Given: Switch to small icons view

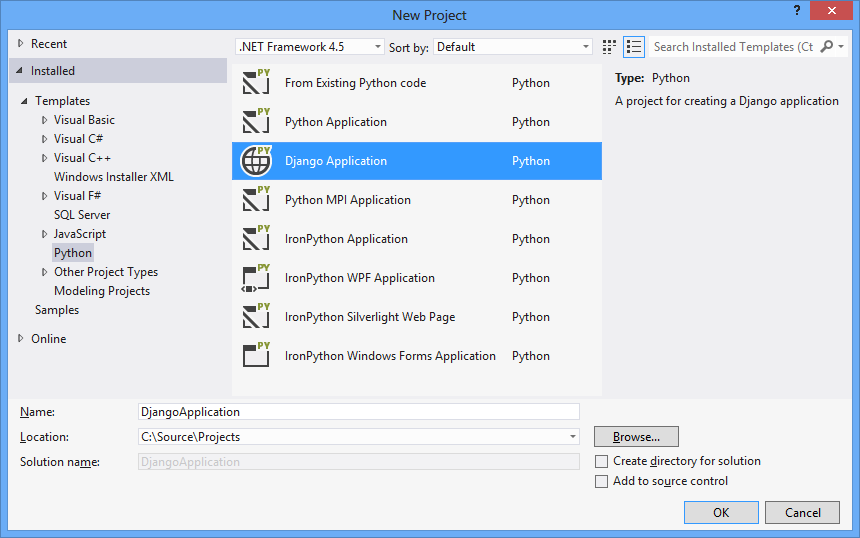Looking at the screenshot, I should click(609, 47).
